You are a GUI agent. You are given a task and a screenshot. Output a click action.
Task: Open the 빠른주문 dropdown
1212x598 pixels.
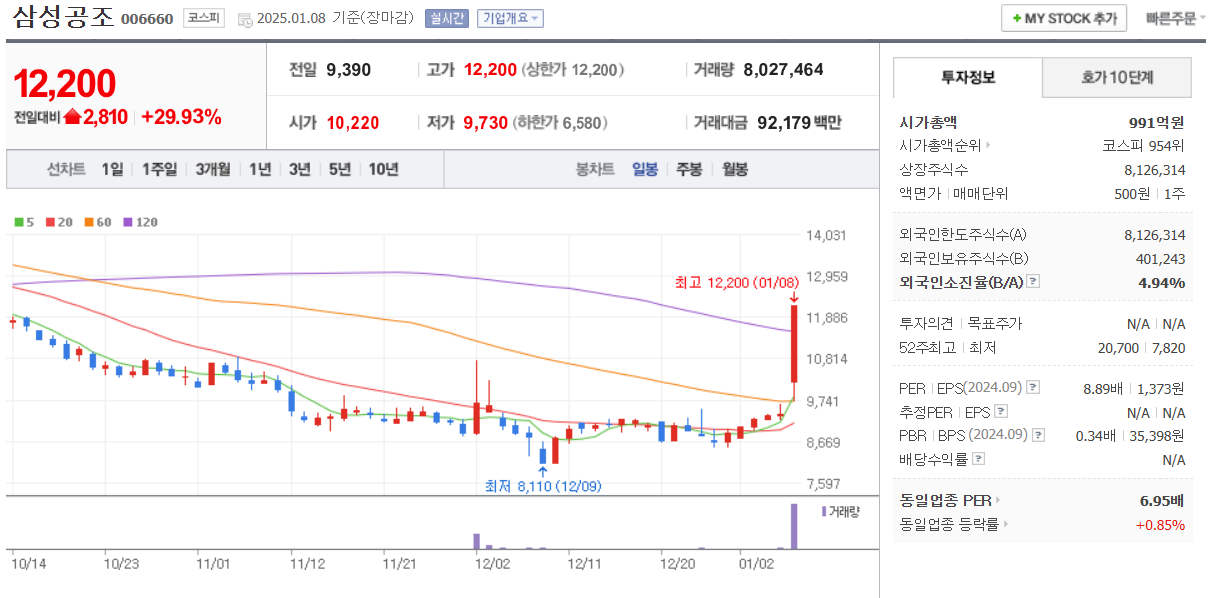point(1174,18)
